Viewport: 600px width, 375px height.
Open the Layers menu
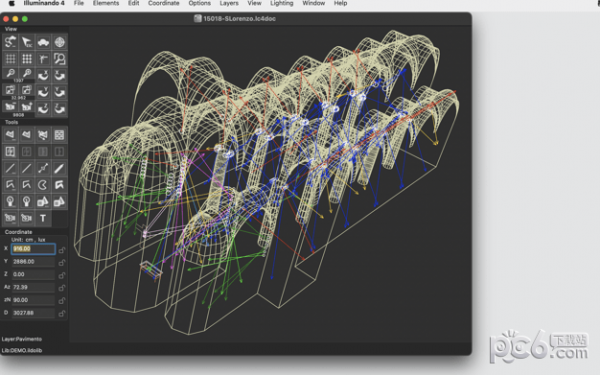tap(229, 3)
